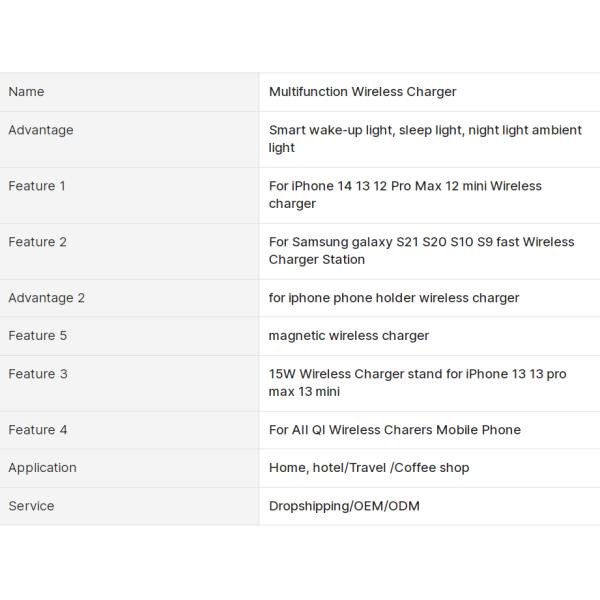Select the "For All QI Wireless" value

tap(395, 430)
